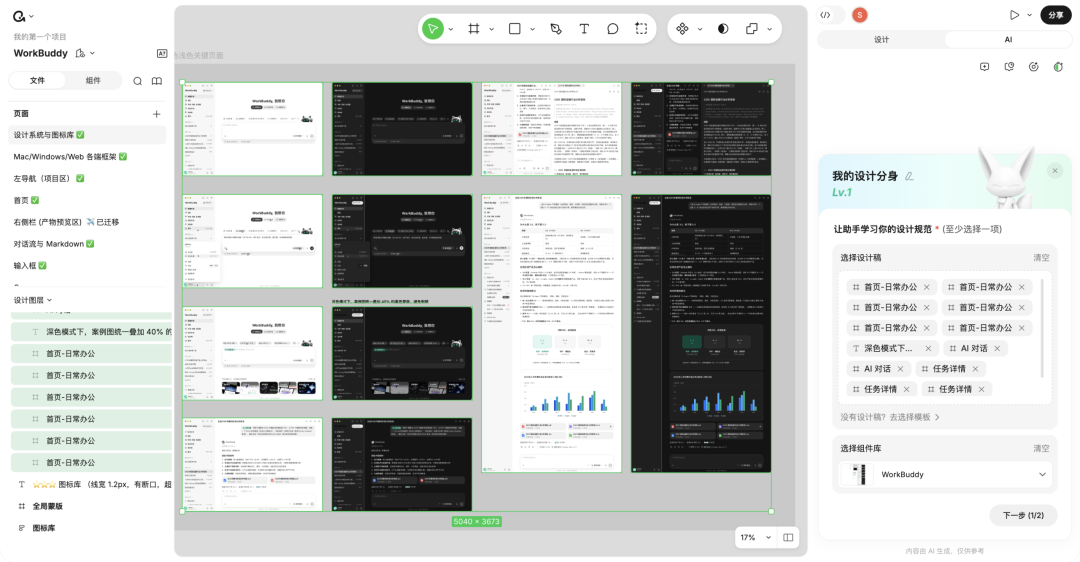Clear selected designs via 选择设计稿 清空
This screenshot has width=1080, height=562.
pos(1041,258)
